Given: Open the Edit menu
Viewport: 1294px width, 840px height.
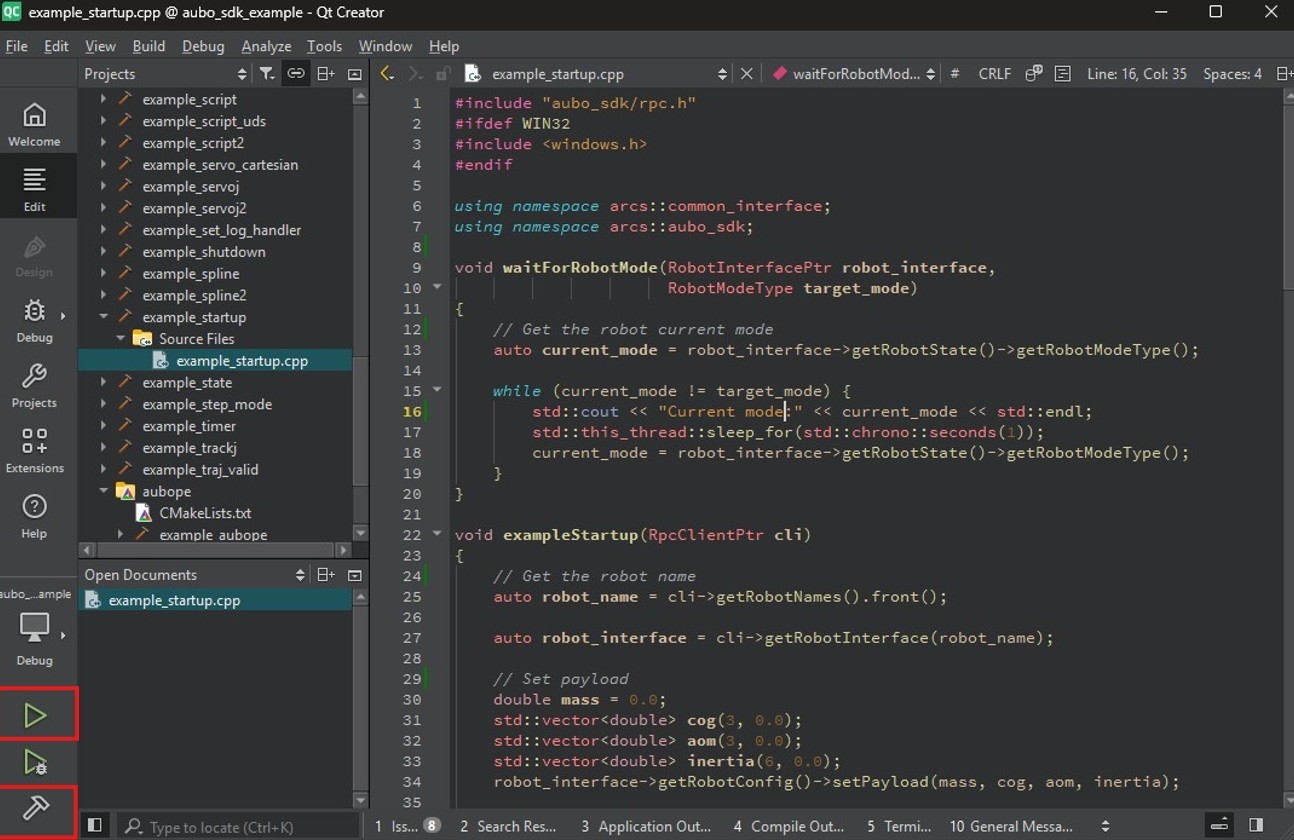Looking at the screenshot, I should point(57,46).
